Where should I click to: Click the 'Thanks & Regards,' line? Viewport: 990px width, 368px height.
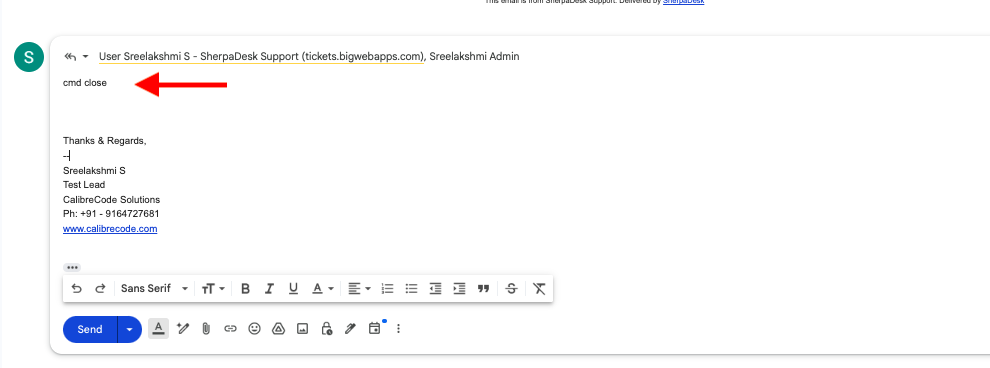coord(105,141)
